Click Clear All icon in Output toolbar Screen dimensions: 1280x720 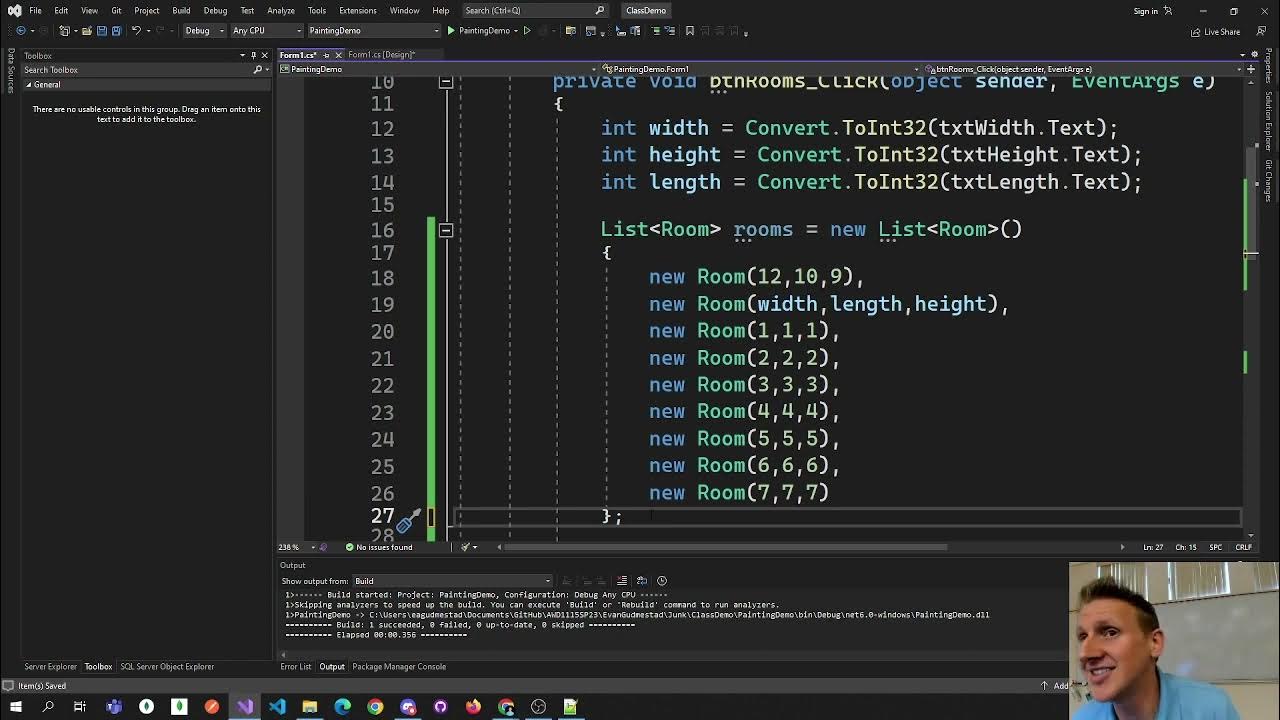point(622,581)
